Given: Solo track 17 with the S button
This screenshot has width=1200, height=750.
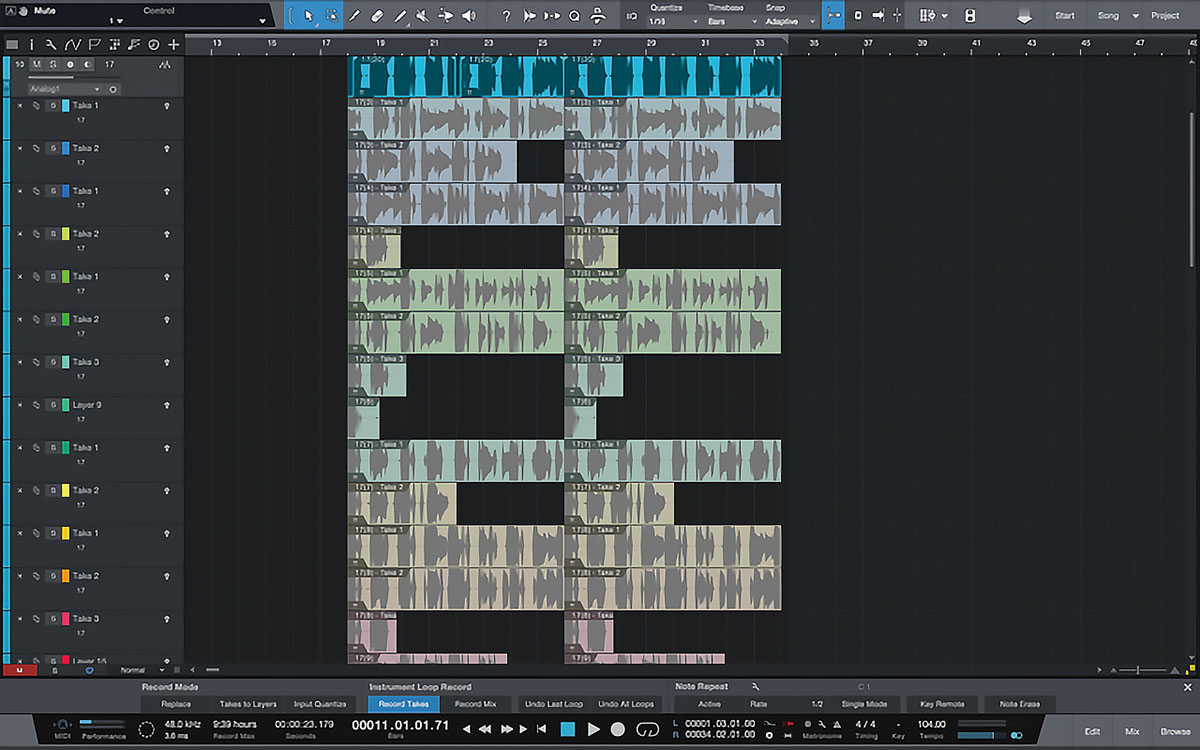Looking at the screenshot, I should coord(53,64).
